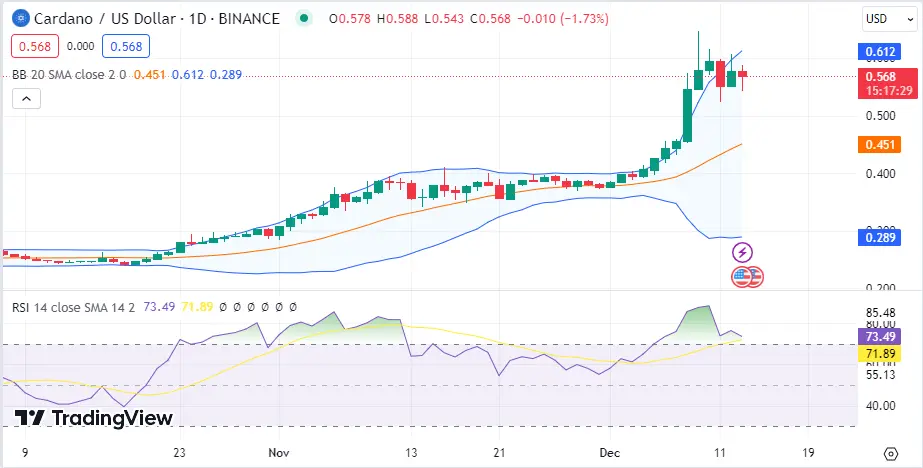Image resolution: width=923 pixels, height=468 pixels.
Task: Click the L0.543 low value in header
Action: click(445, 19)
